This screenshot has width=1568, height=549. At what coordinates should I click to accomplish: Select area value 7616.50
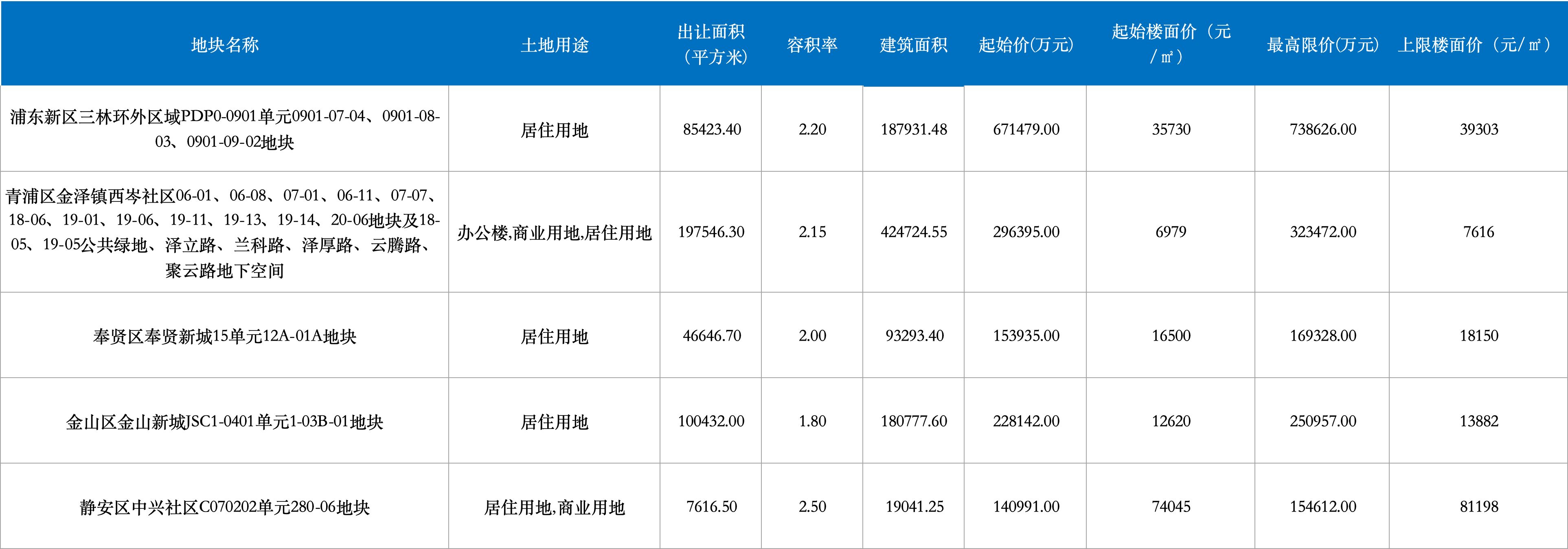point(712,506)
